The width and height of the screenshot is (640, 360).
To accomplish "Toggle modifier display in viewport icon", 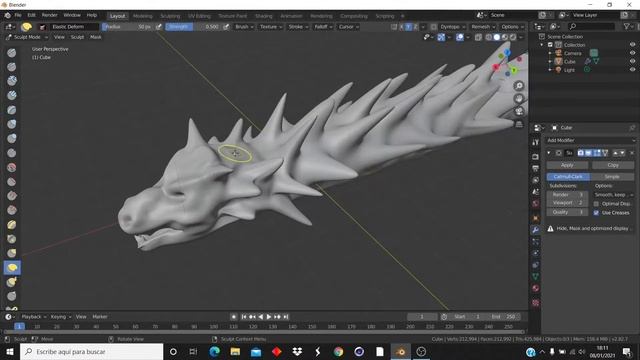I will coord(588,153).
